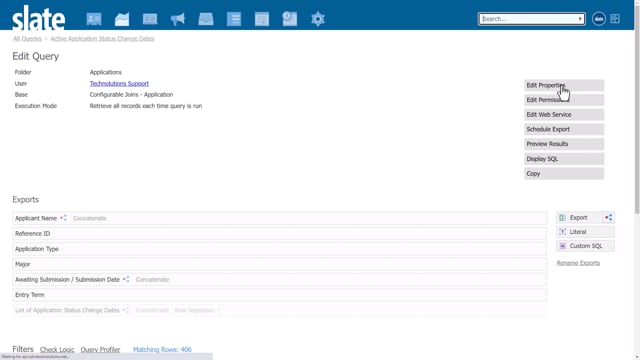
Task: Open the grid apps icon top right
Action: 615,19
